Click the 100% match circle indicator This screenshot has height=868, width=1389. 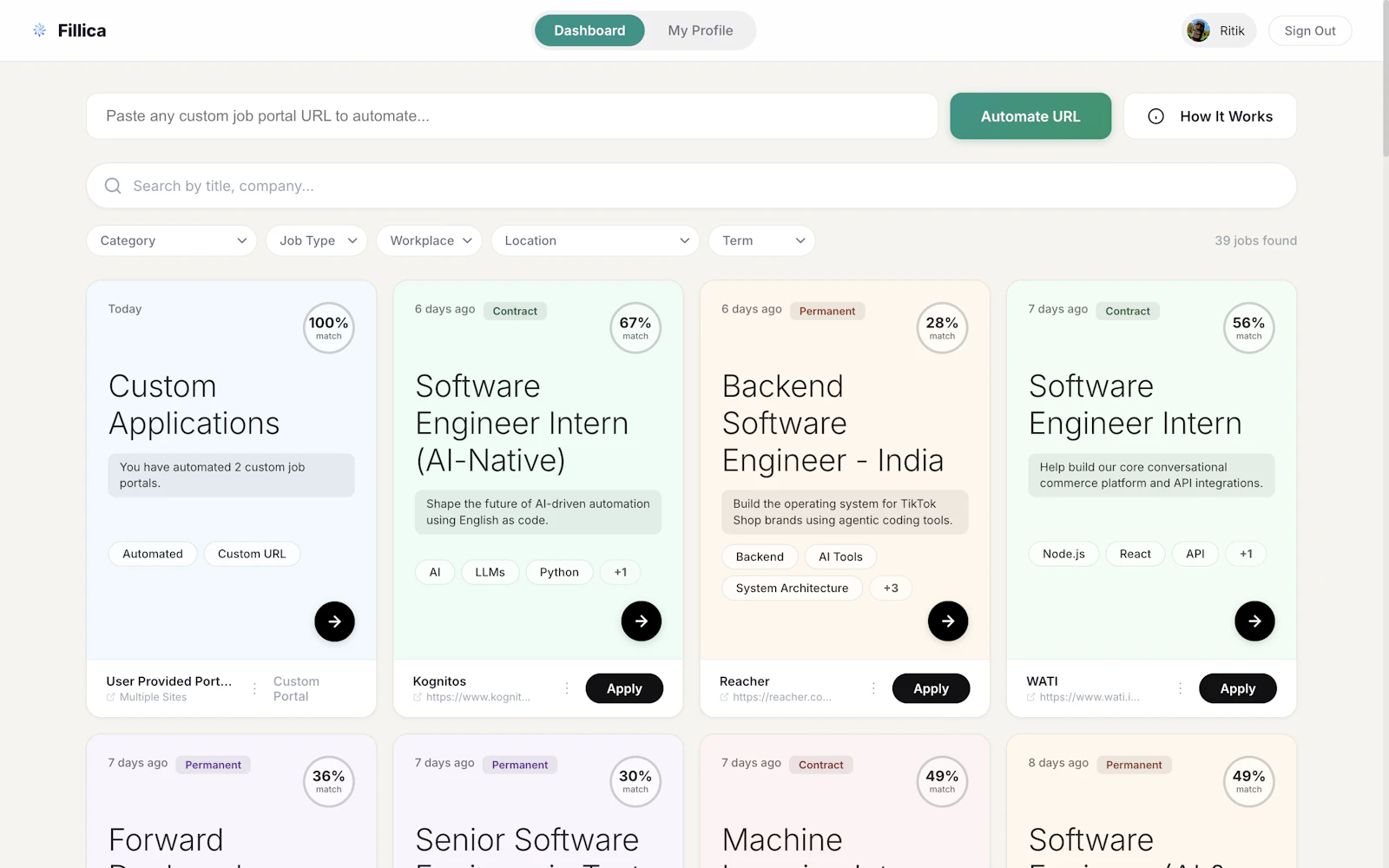(x=329, y=328)
